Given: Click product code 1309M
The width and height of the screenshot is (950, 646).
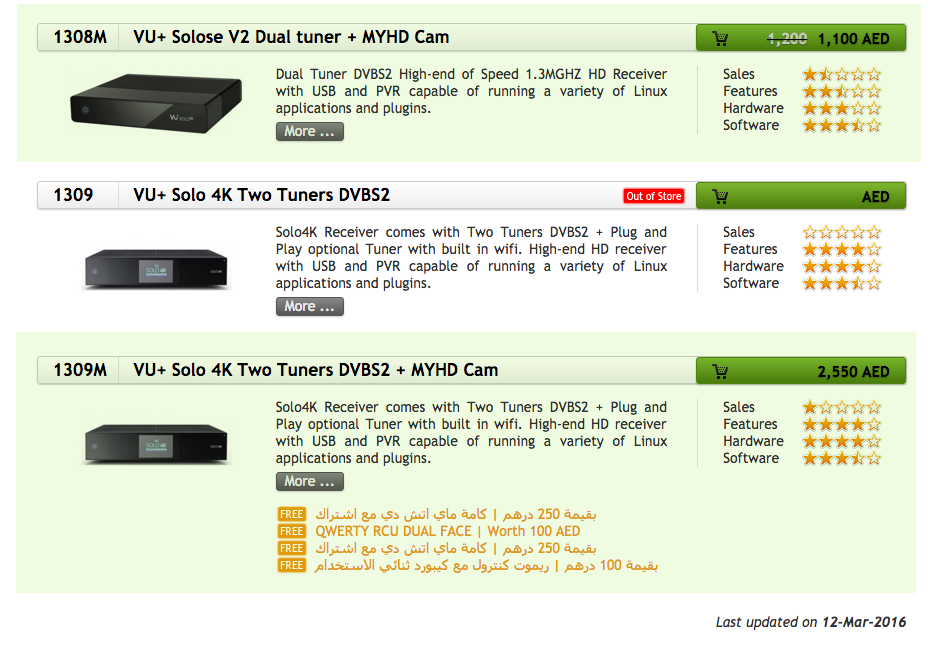Looking at the screenshot, I should (x=80, y=370).
